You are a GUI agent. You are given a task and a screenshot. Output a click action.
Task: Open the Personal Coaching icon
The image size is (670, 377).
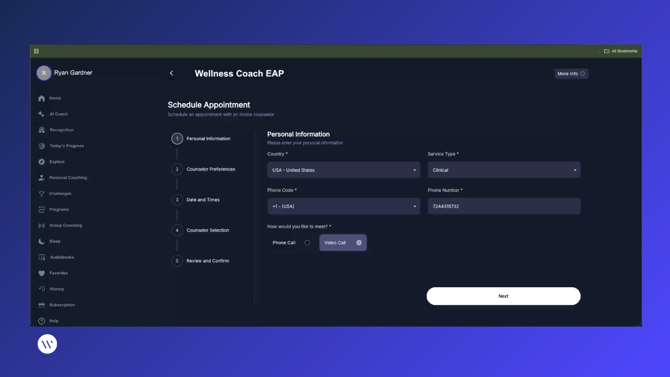click(41, 178)
